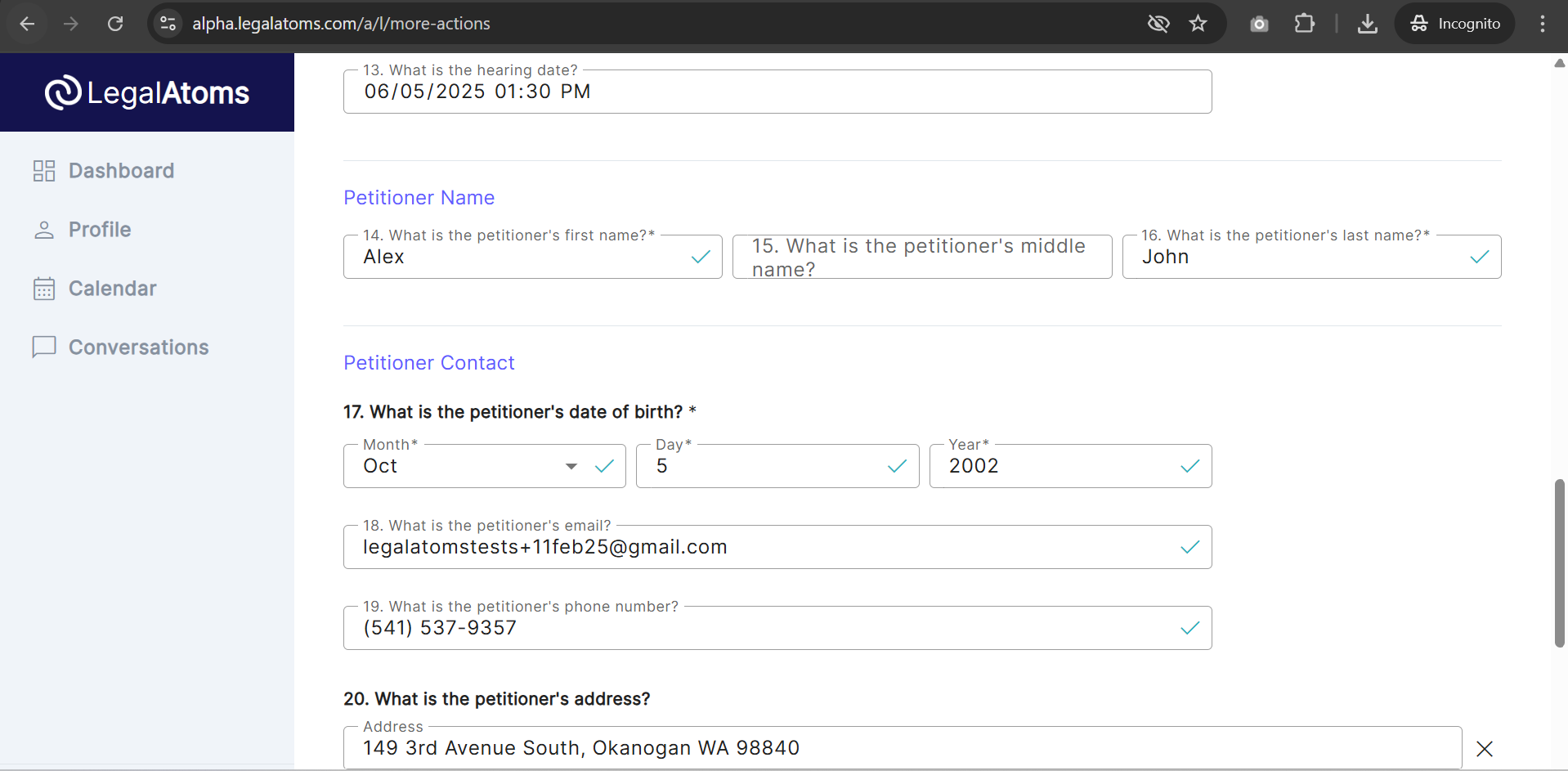This screenshot has height=771, width=1568.
Task: Click the checkmark in last name field
Action: tap(1480, 257)
